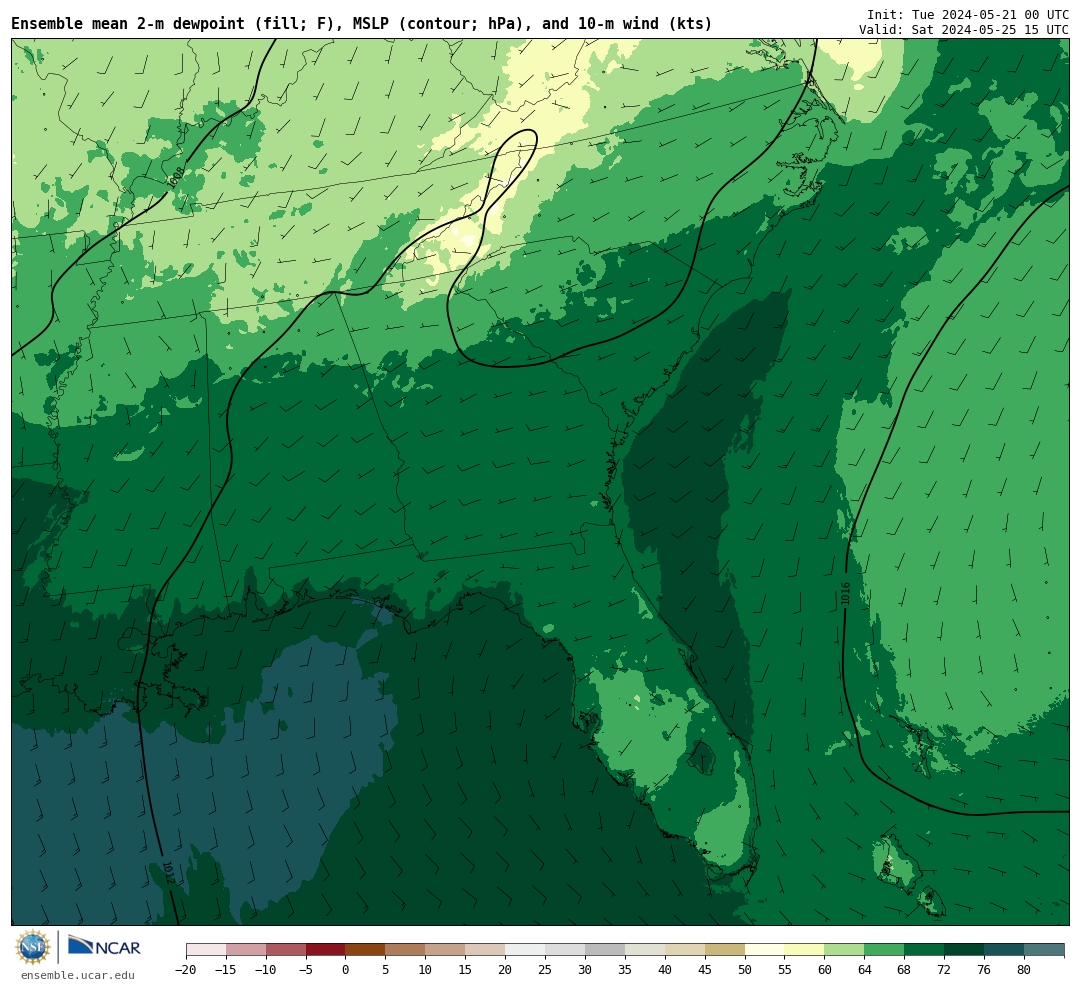Pick the near-white 20 to 25 swatch
1080x988 pixels.
click(x=526, y=950)
